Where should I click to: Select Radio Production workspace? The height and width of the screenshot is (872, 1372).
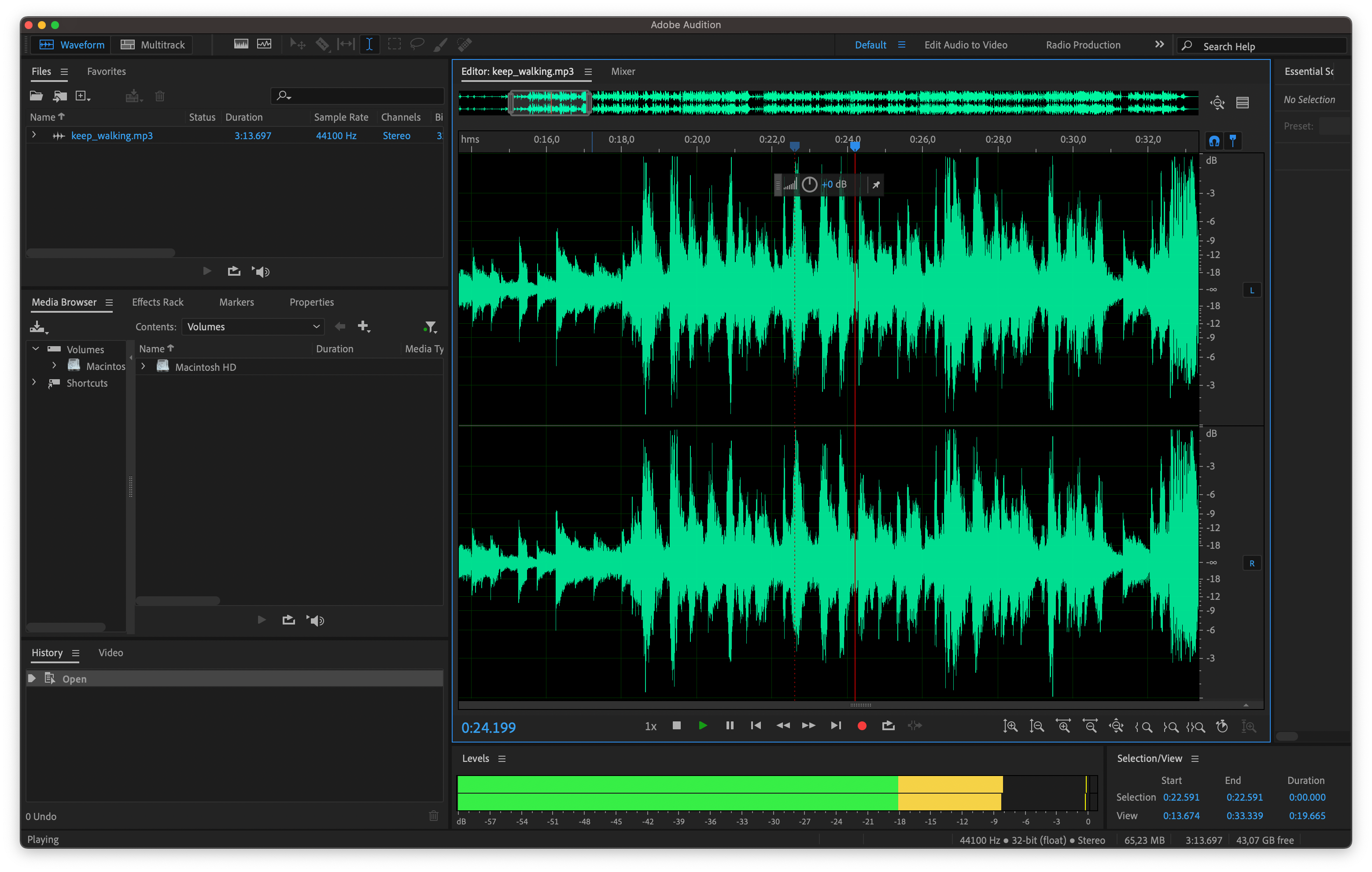click(1083, 44)
